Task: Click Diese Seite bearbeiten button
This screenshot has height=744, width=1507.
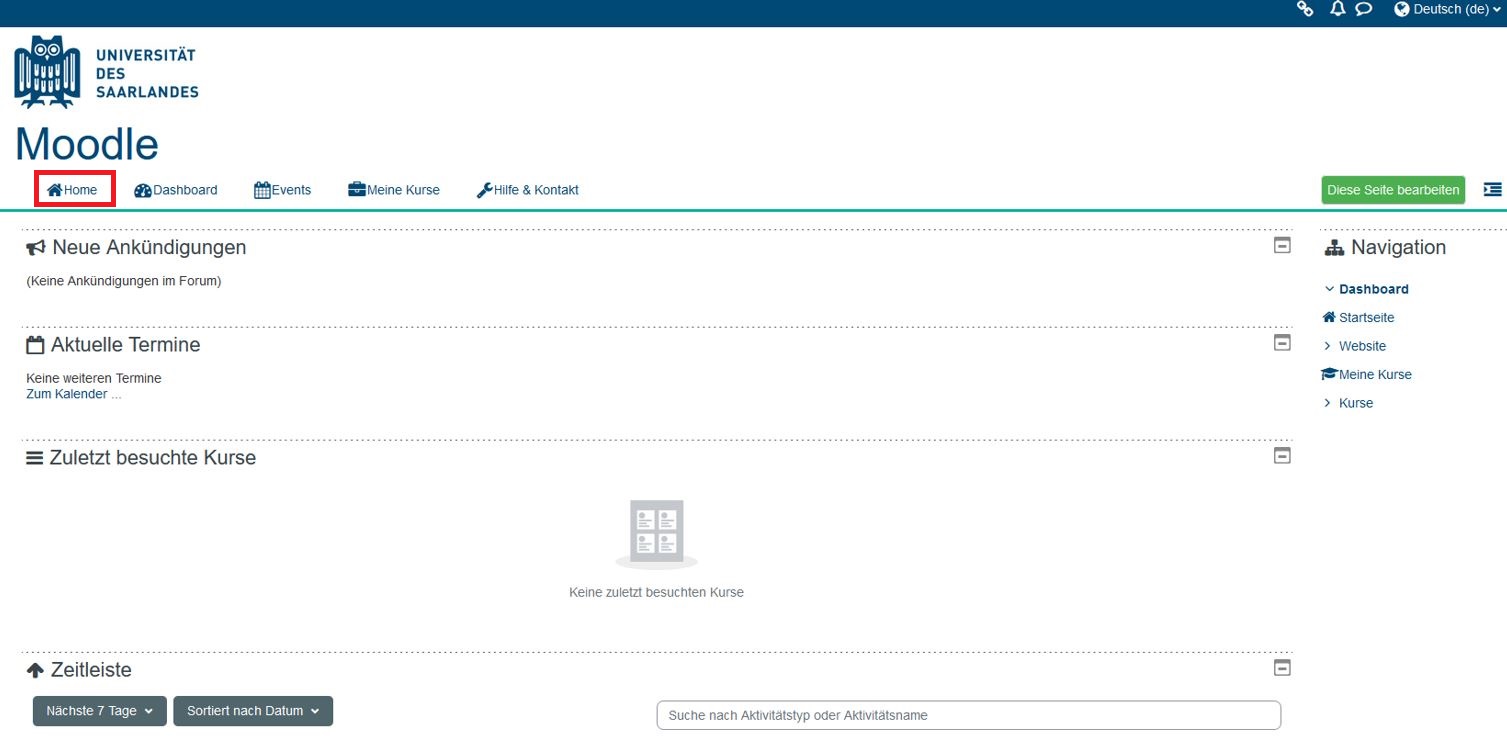Action: [1393, 190]
